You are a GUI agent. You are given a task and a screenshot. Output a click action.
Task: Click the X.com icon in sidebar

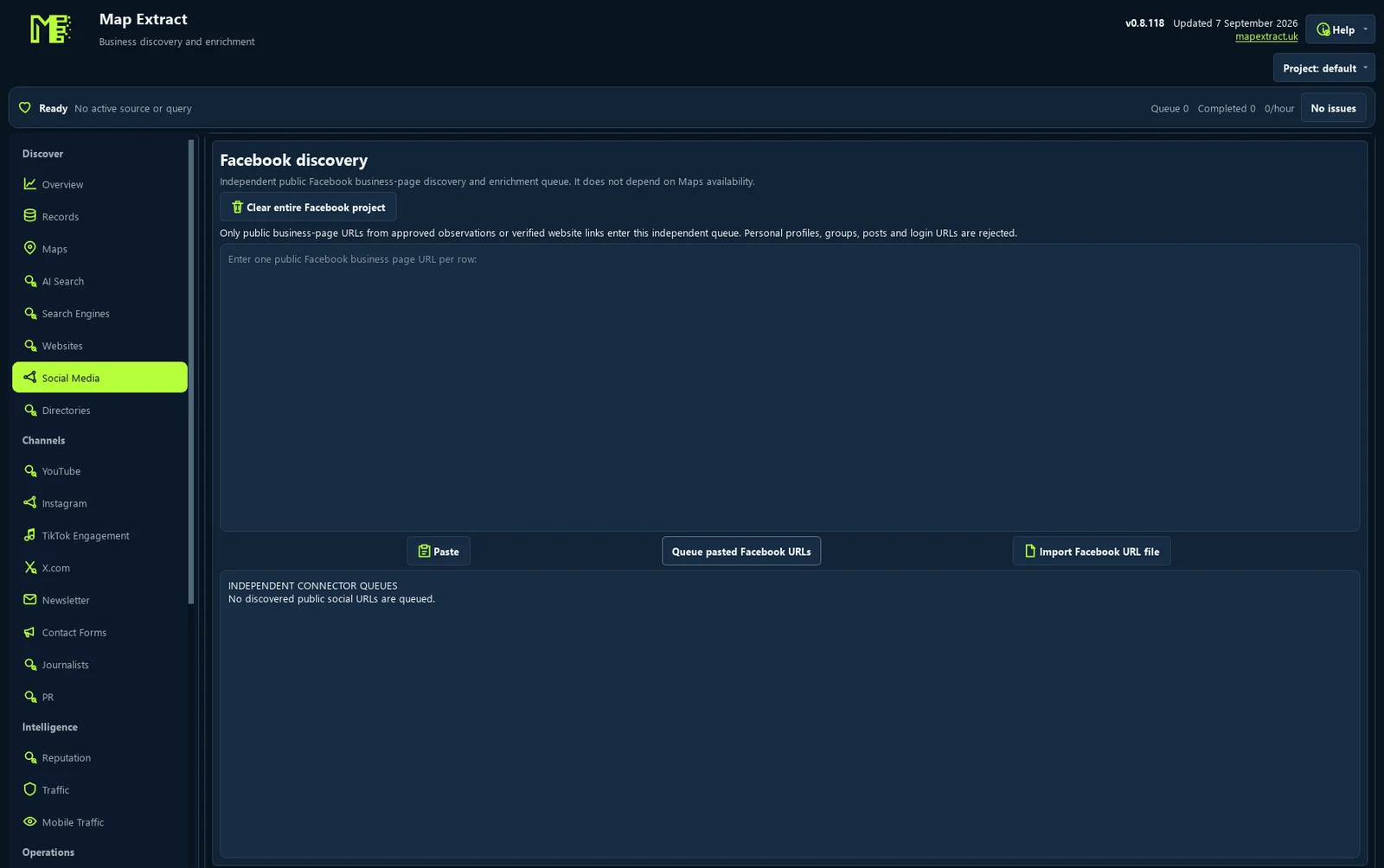30,567
